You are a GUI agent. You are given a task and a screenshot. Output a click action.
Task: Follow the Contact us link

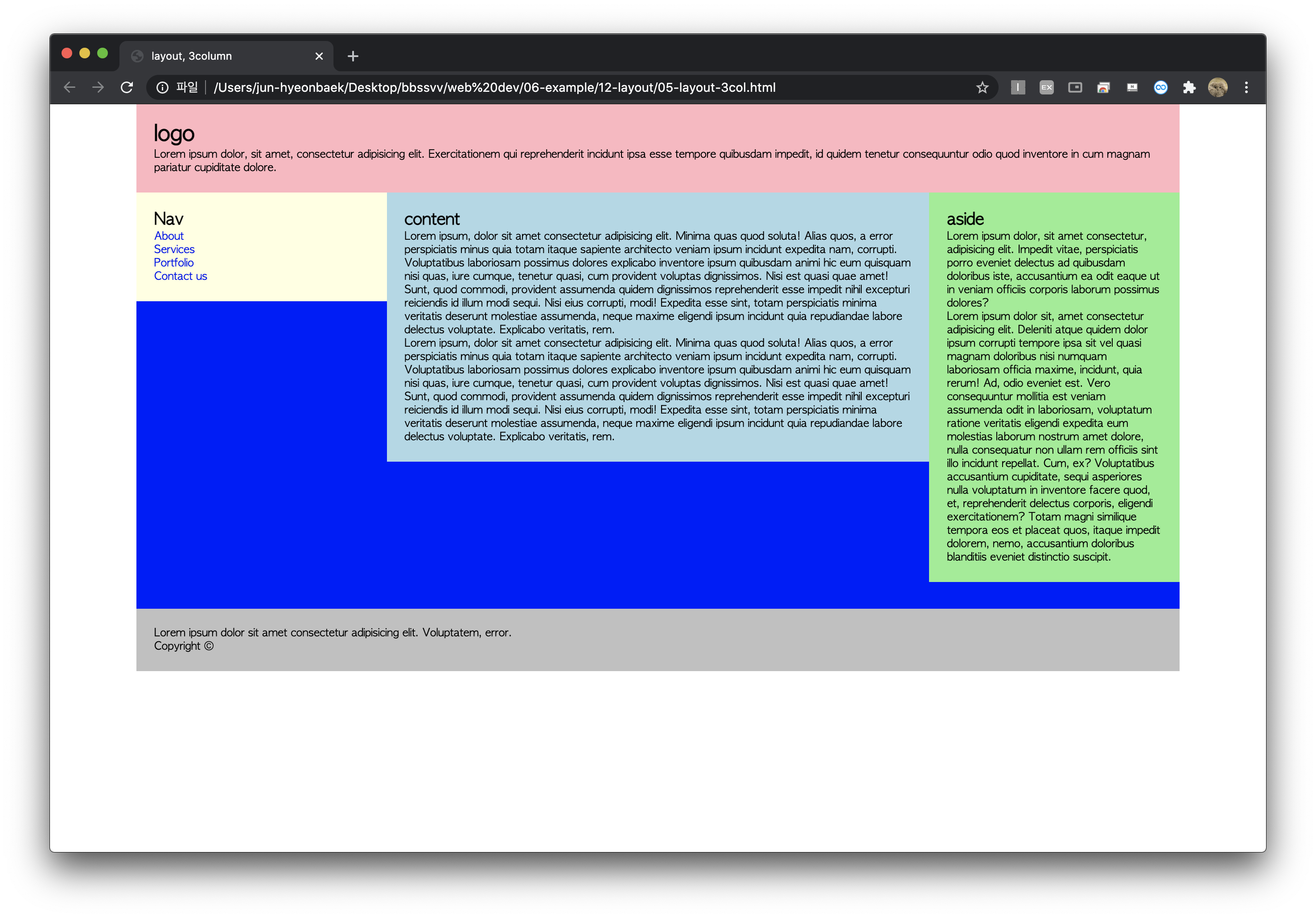[x=180, y=276]
